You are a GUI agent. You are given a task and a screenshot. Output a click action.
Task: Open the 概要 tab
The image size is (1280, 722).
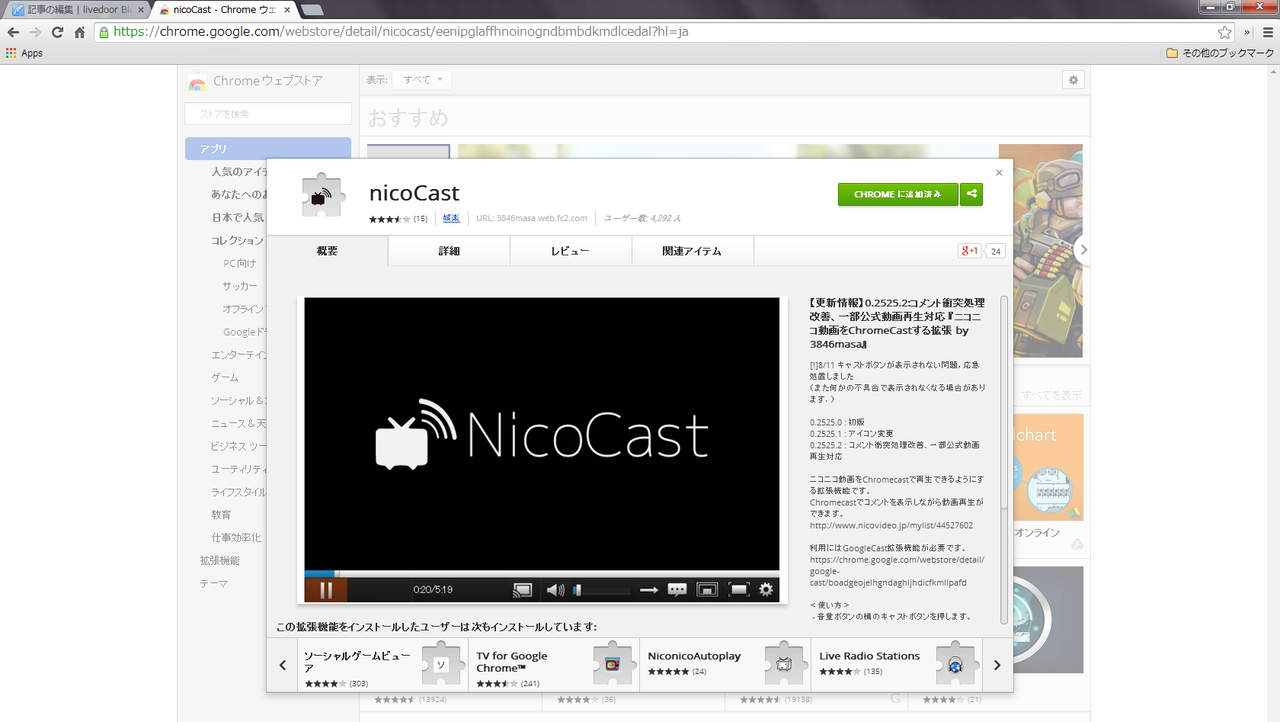click(x=327, y=251)
